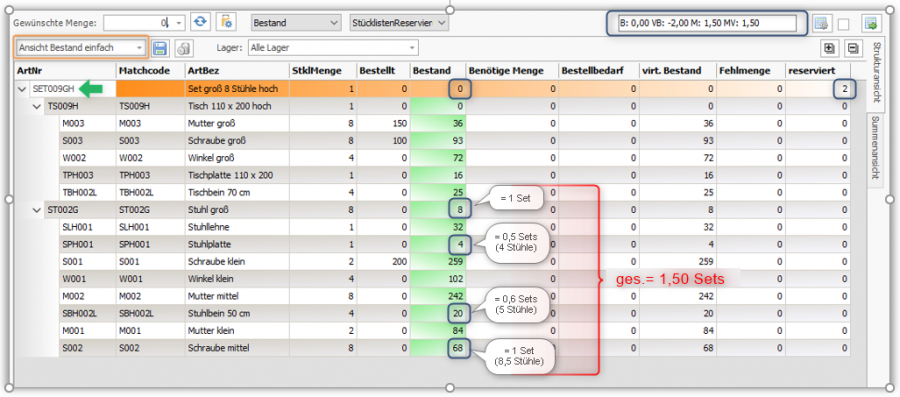Click the reserviert value 2 for SET009GH
Screen dimensions: 900x397
818,89
